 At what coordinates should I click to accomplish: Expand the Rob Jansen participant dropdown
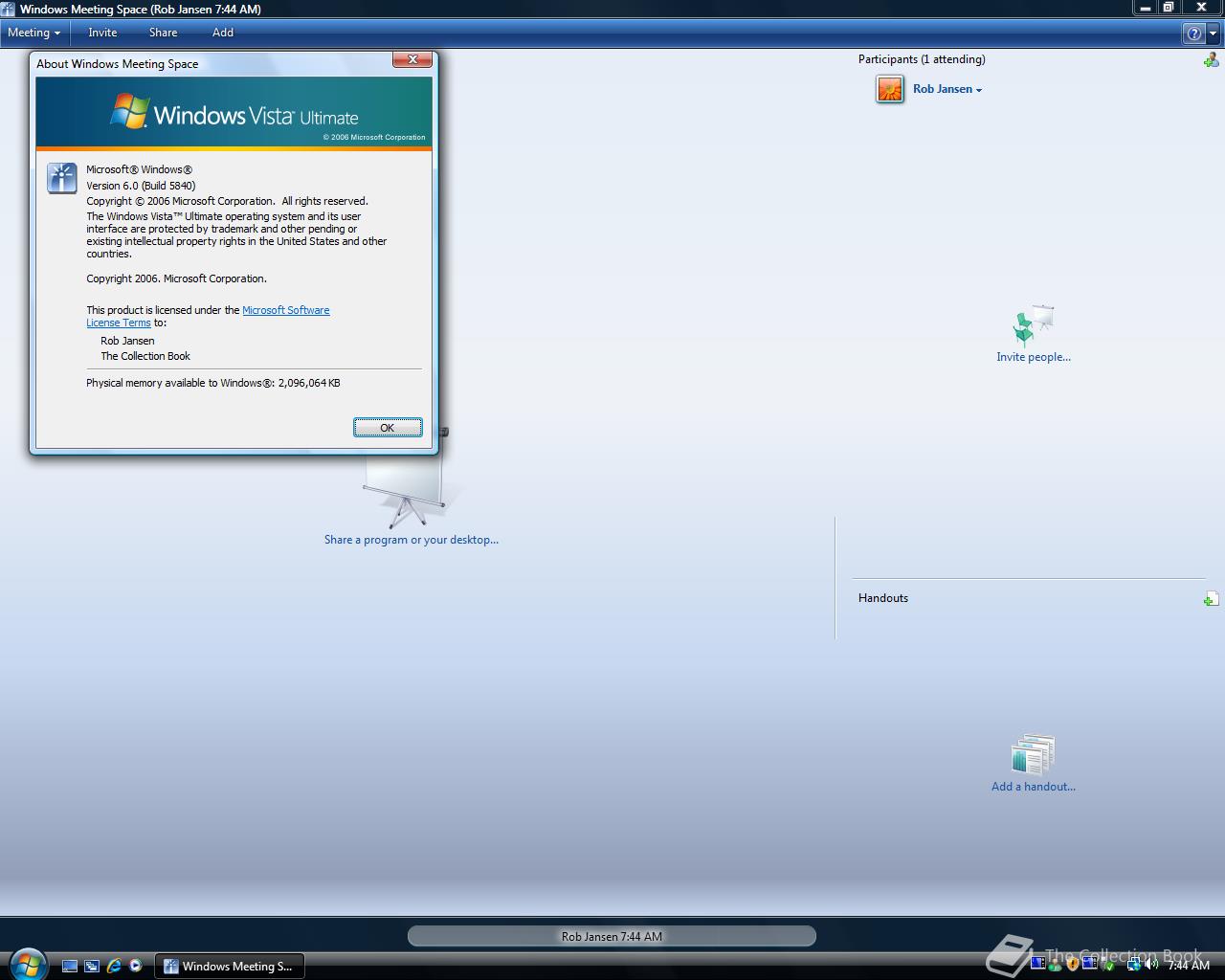tap(947, 89)
